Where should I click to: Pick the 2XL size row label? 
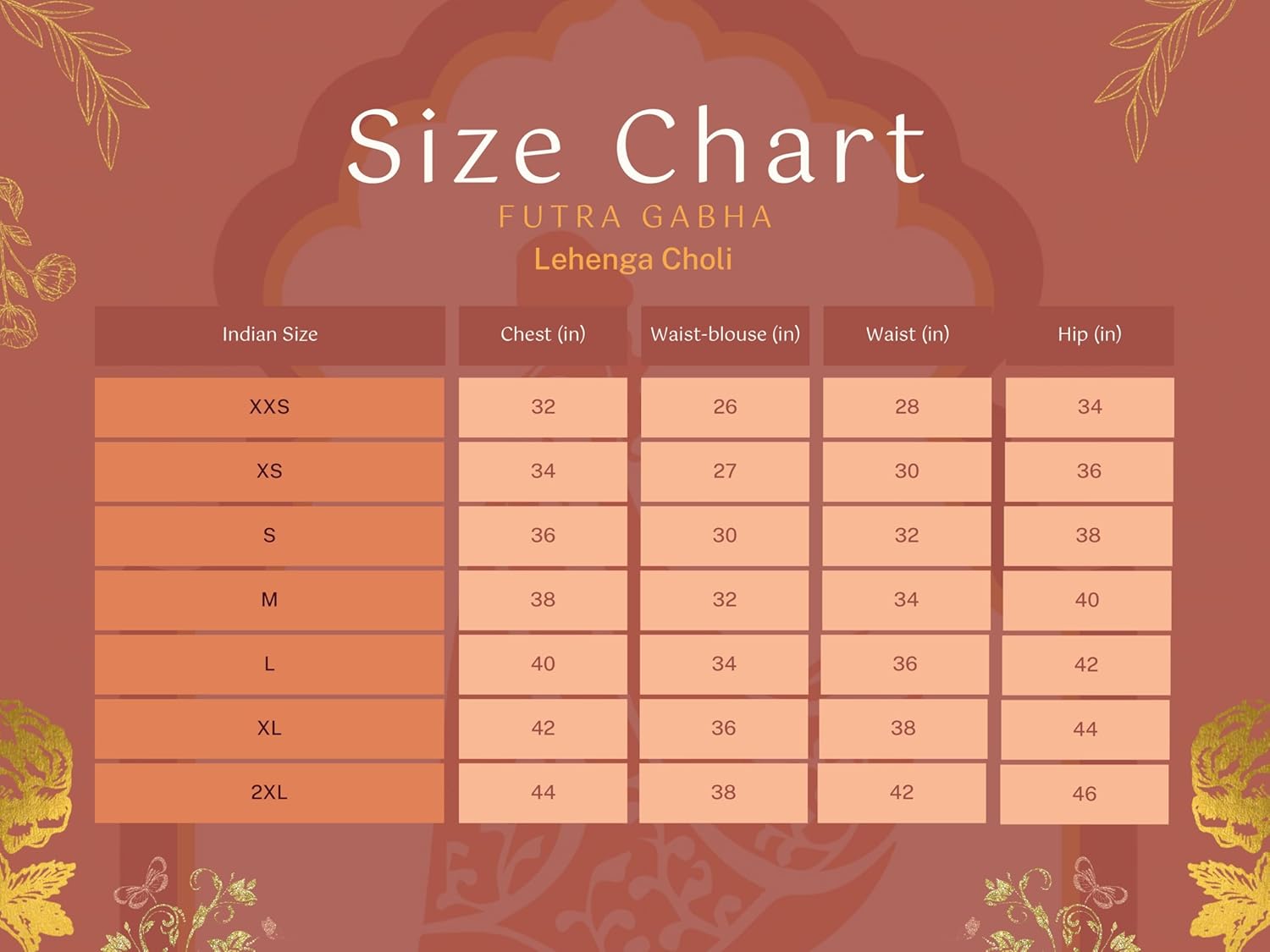pos(269,793)
